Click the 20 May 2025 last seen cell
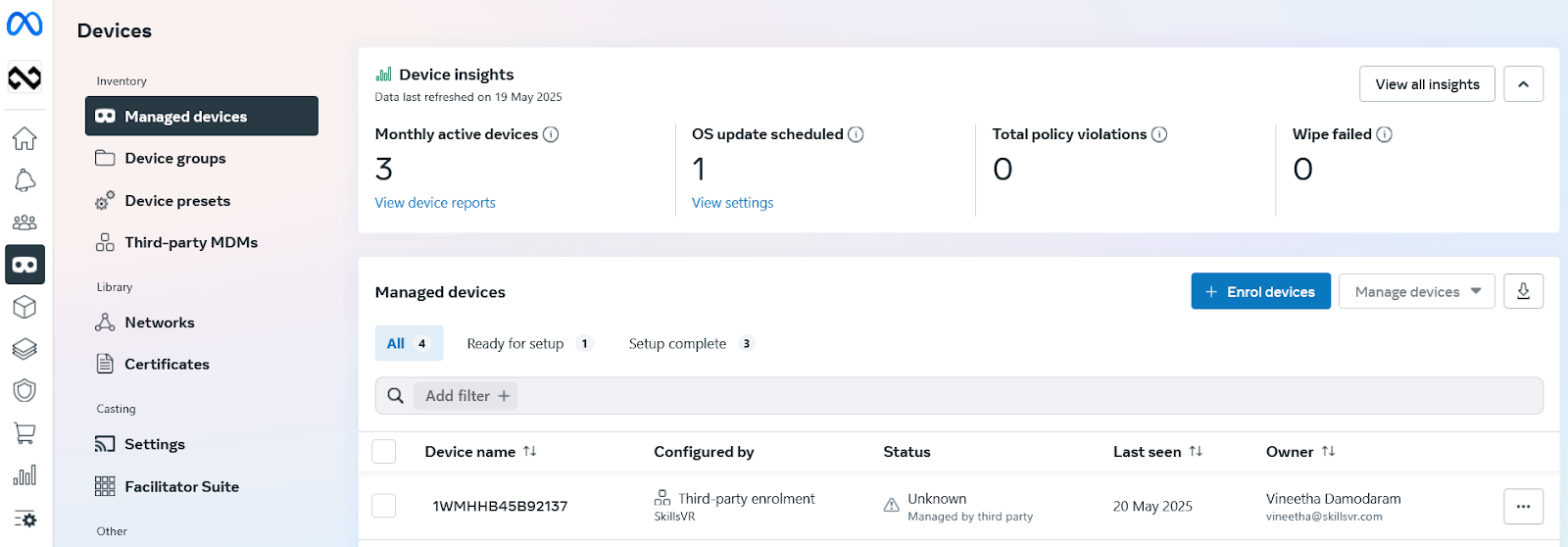The height and width of the screenshot is (547, 1568). pyautogui.click(x=1152, y=507)
